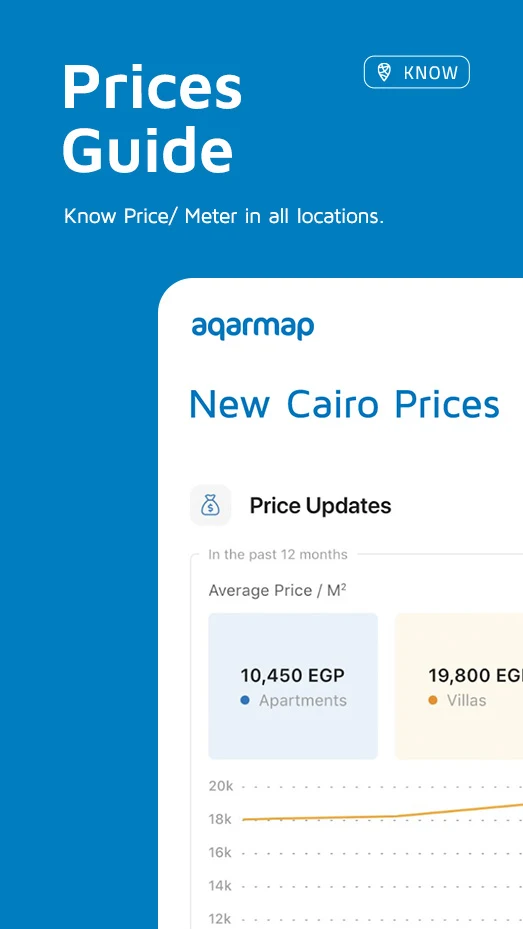The image size is (523, 929).
Task: Click the New Cairo Prices heading
Action: click(344, 404)
